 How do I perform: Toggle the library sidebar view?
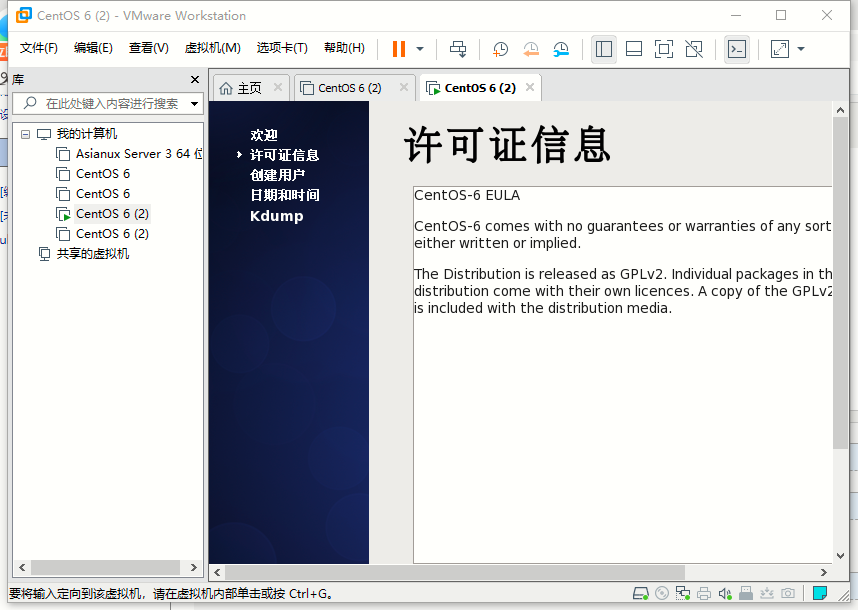[604, 49]
